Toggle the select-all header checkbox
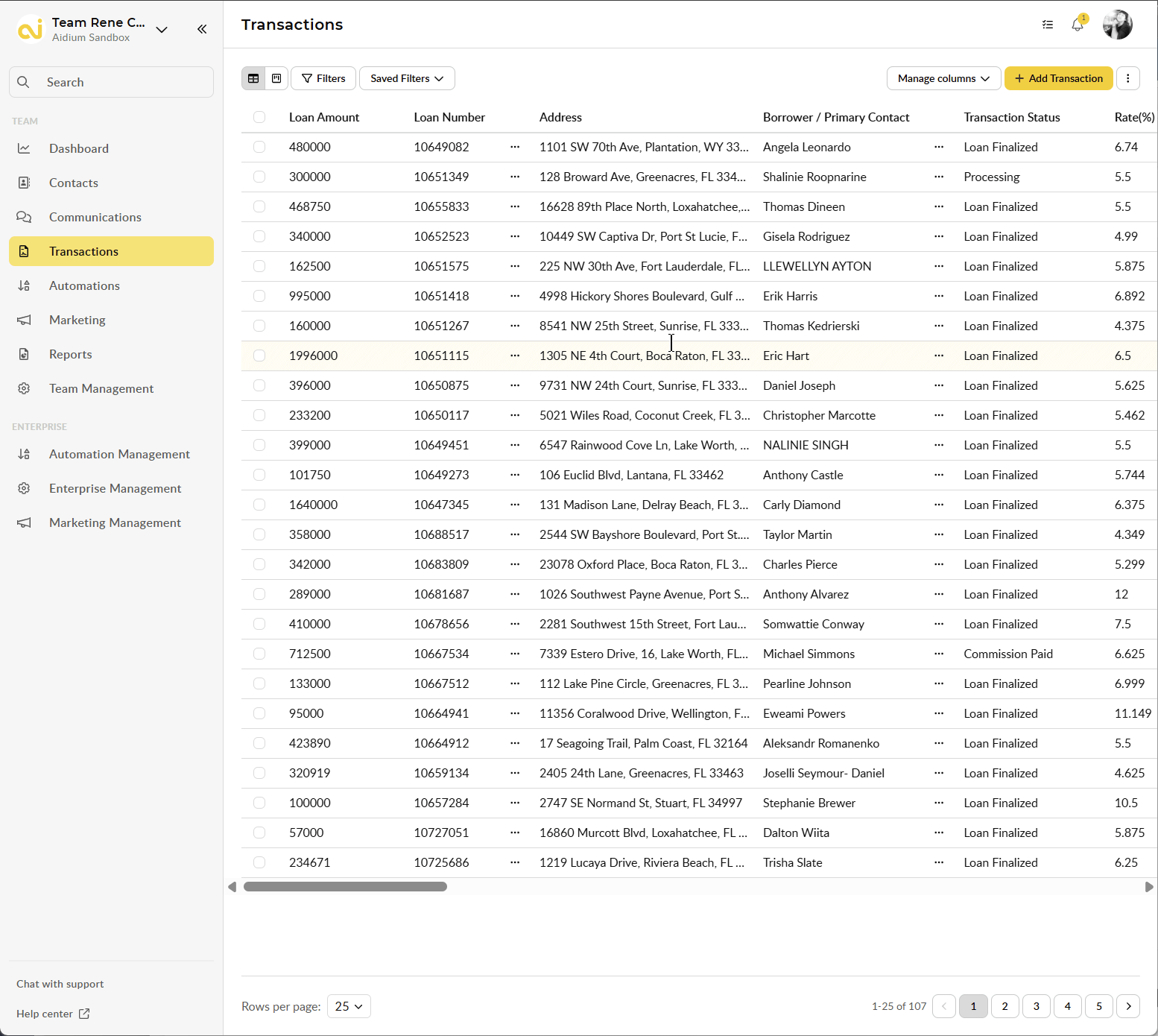This screenshot has height=1036, width=1158. [x=259, y=117]
